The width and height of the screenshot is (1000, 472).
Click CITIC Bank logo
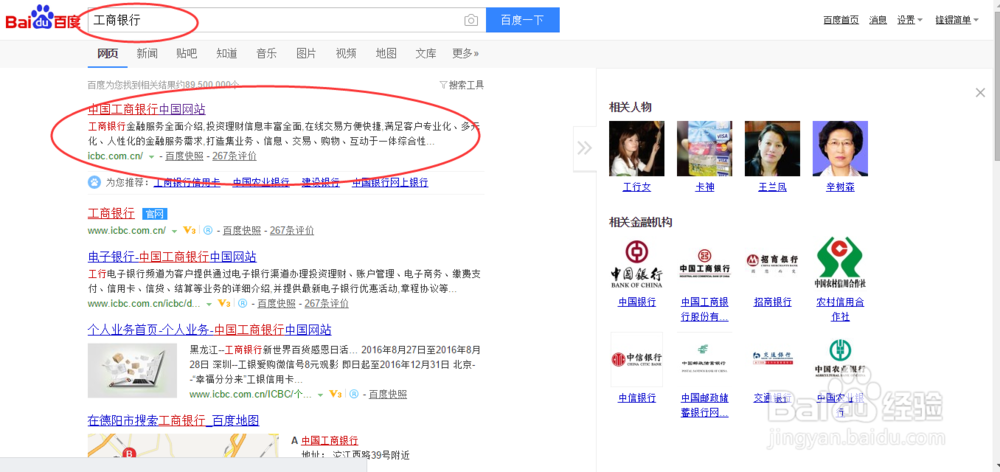click(636, 359)
